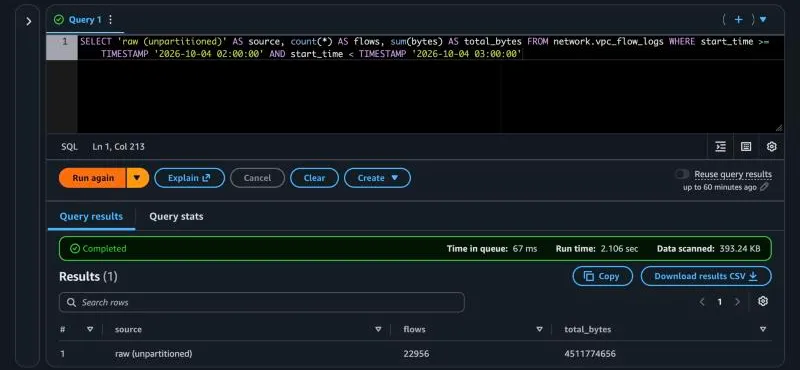The height and width of the screenshot is (370, 800).
Task: Go to the previous results page
Action: click(702, 302)
